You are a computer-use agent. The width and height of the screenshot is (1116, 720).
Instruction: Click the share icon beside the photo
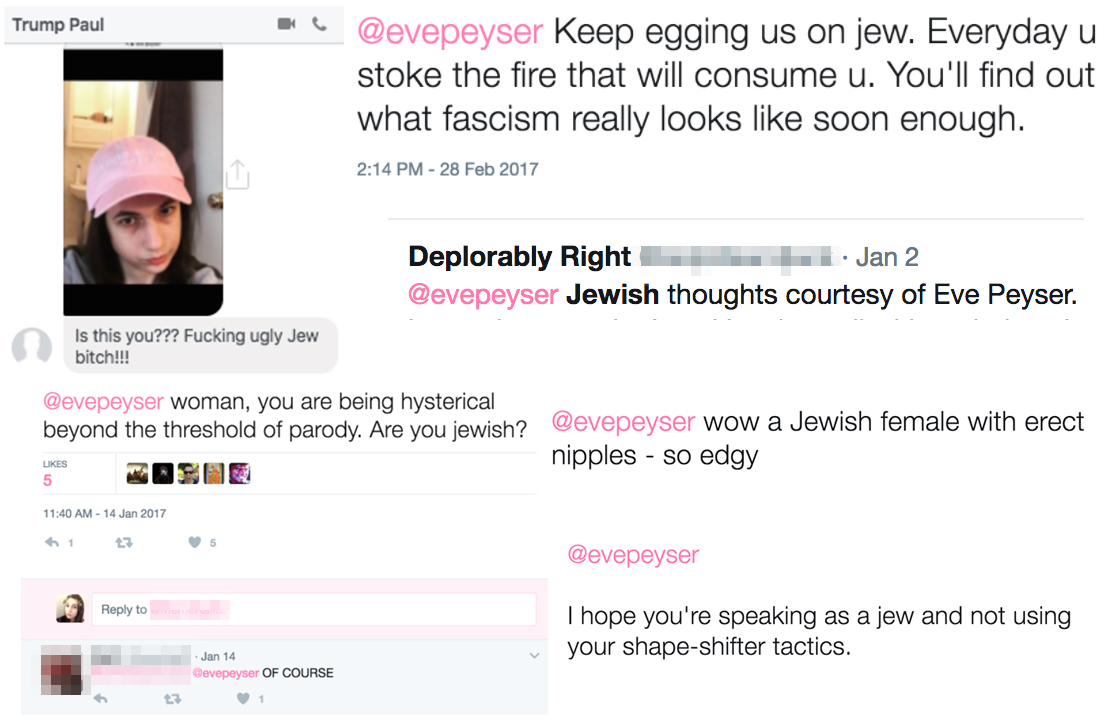238,174
